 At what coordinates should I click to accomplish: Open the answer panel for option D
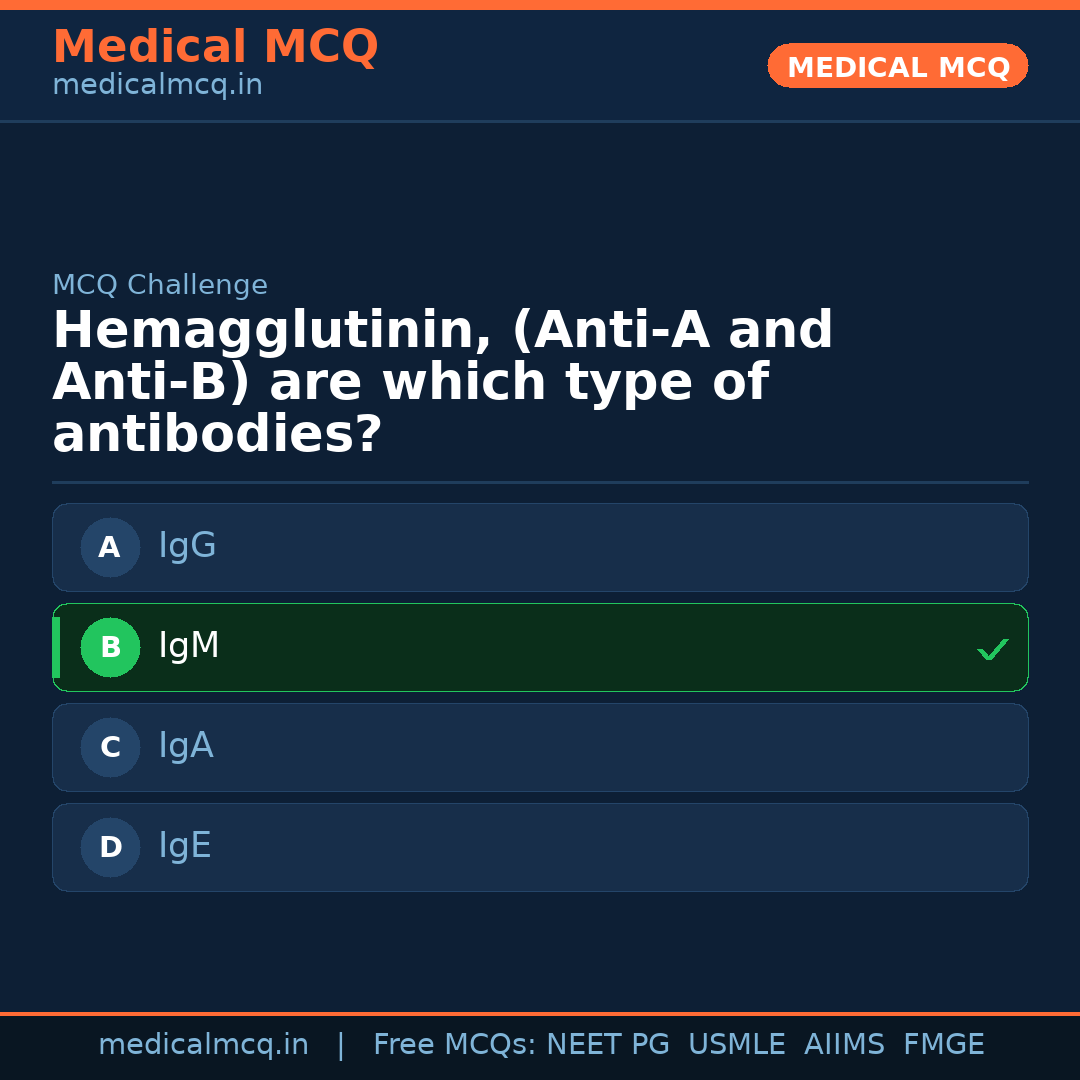(540, 847)
